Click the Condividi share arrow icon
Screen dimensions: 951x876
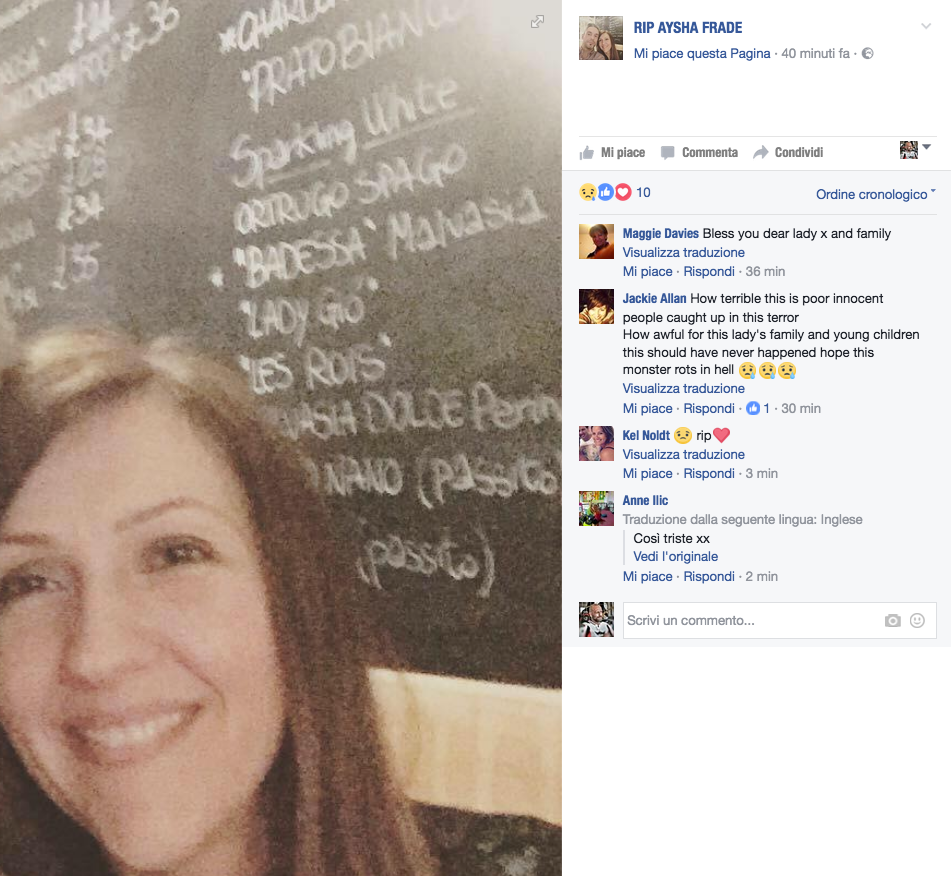[x=761, y=152]
